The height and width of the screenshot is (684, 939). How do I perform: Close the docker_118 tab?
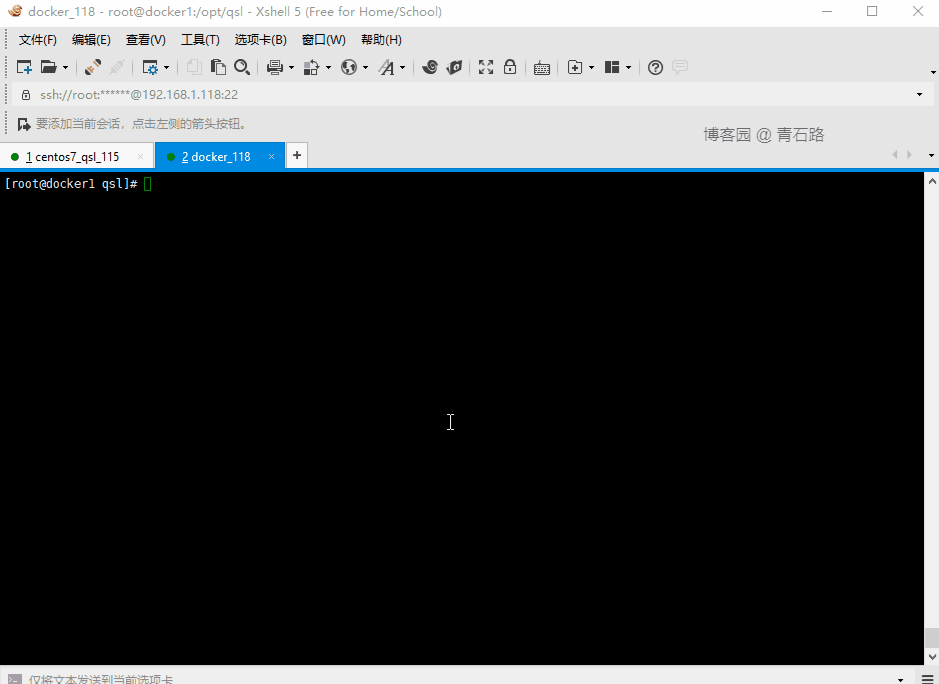[x=271, y=156]
